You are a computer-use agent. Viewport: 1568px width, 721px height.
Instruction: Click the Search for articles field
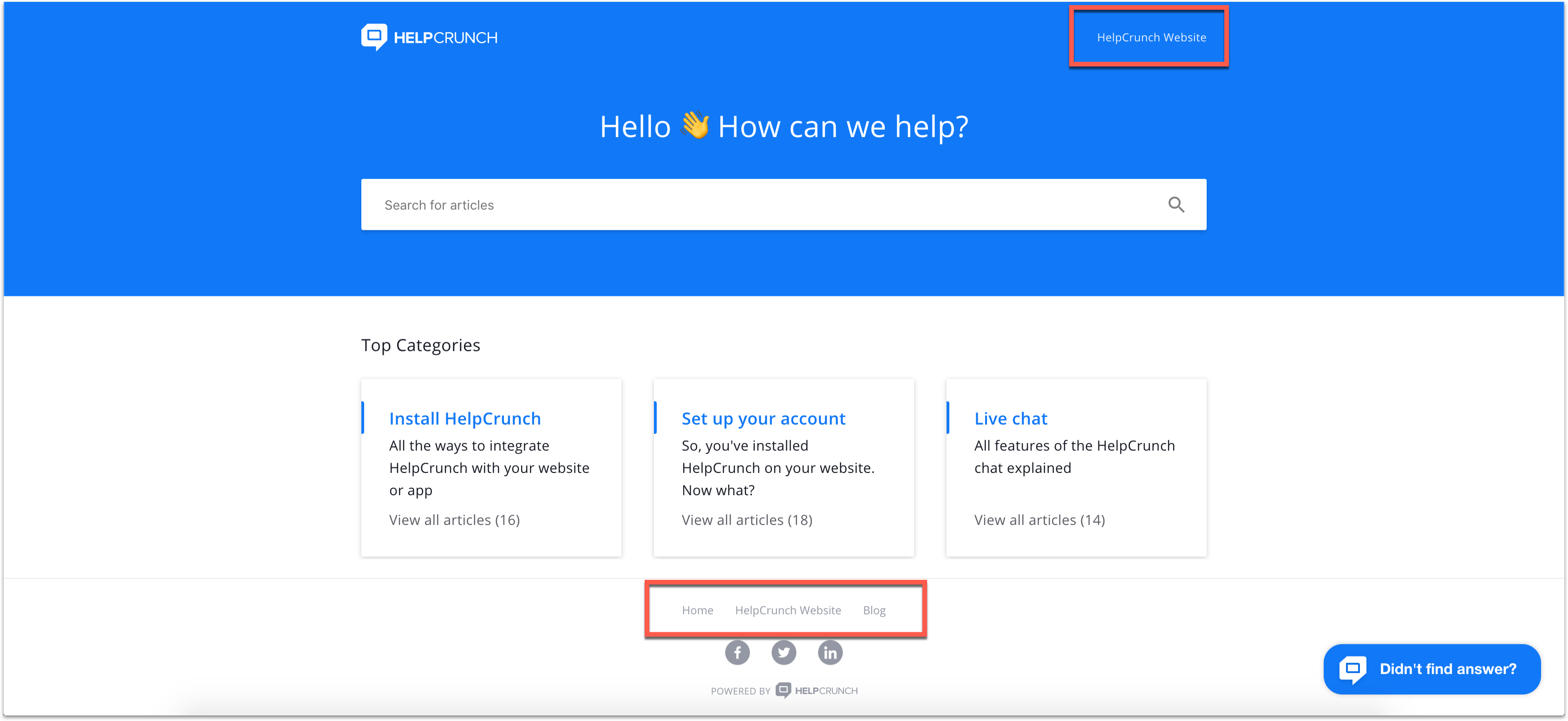tap(784, 204)
